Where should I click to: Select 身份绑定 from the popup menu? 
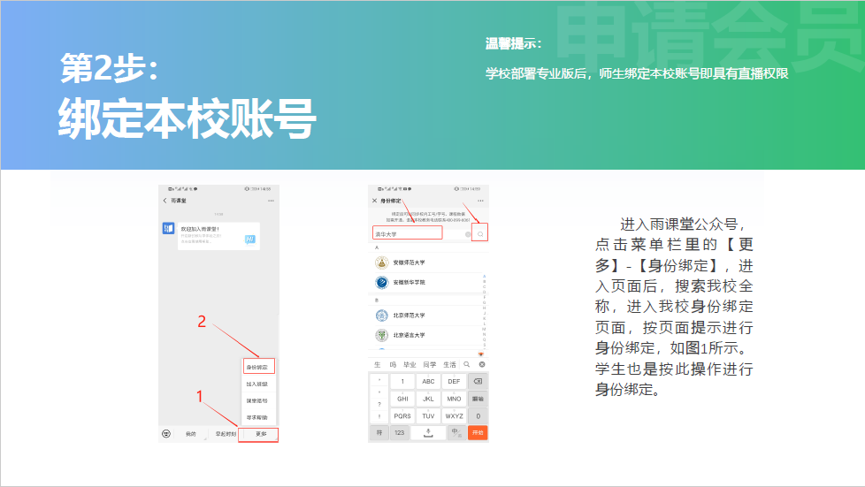[x=258, y=367]
